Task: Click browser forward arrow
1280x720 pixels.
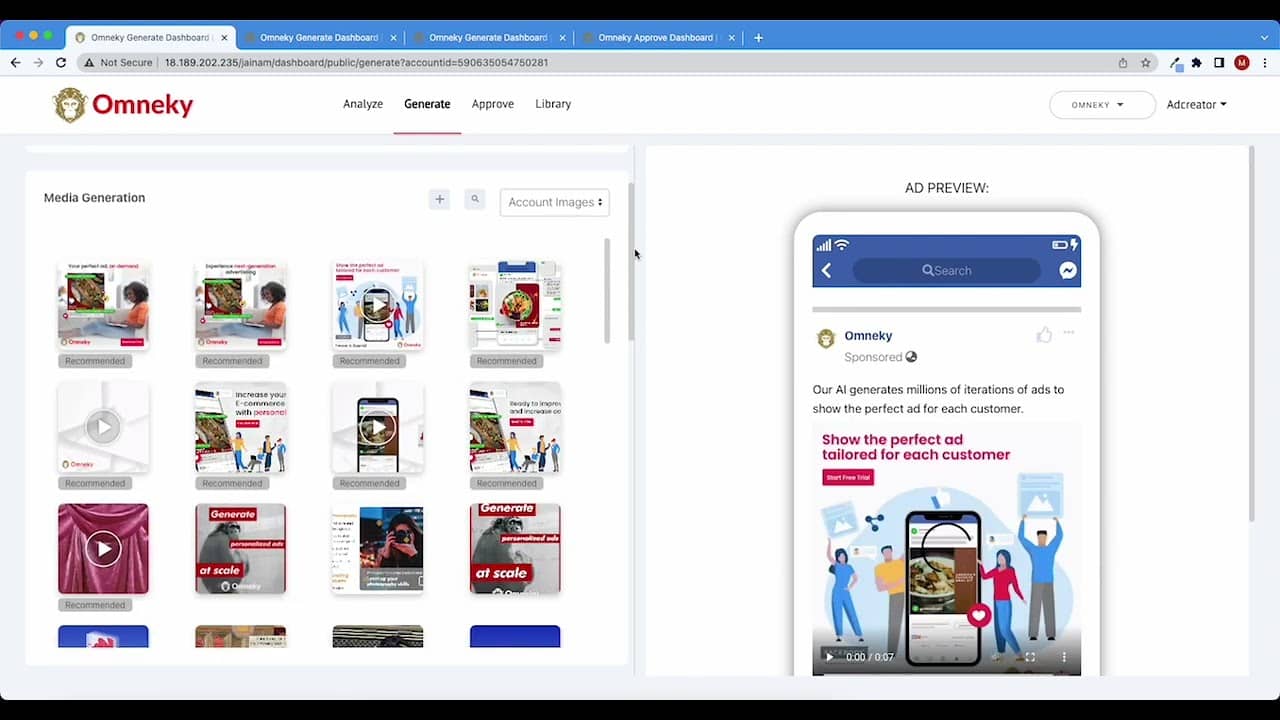Action: [38, 62]
